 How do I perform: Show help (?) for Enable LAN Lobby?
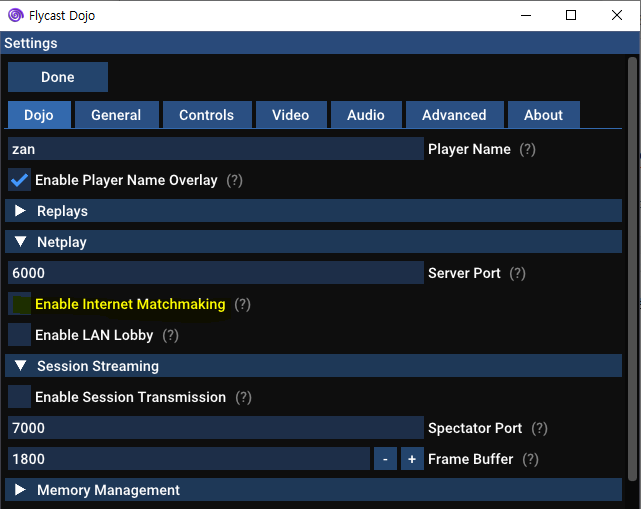point(170,335)
